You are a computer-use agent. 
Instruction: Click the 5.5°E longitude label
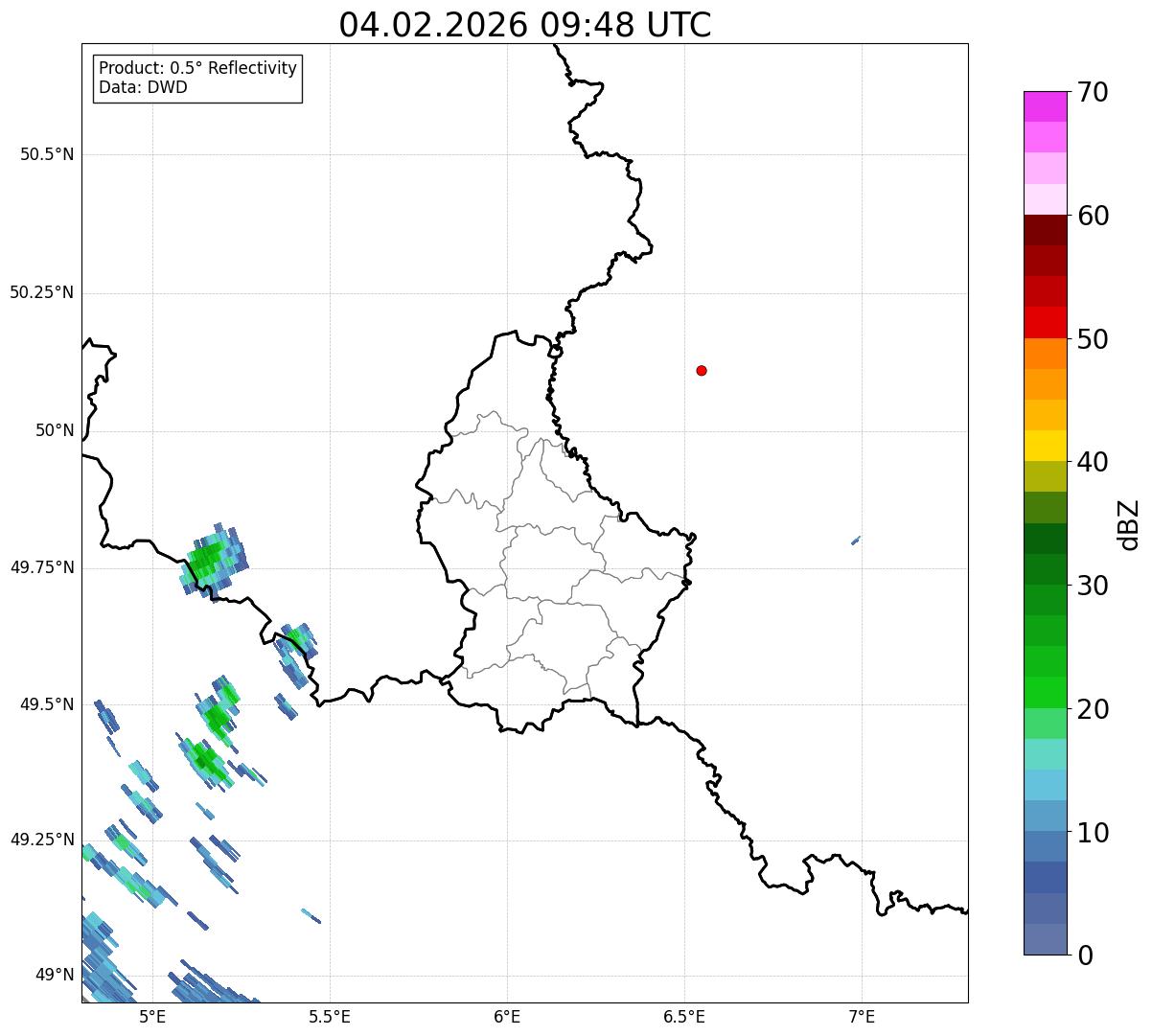click(330, 1016)
